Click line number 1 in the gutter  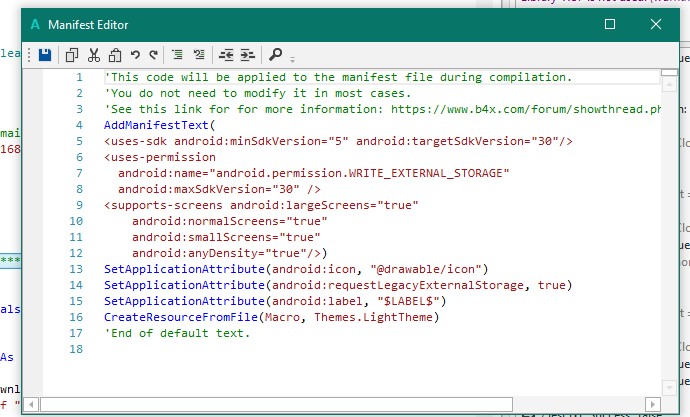click(x=79, y=77)
